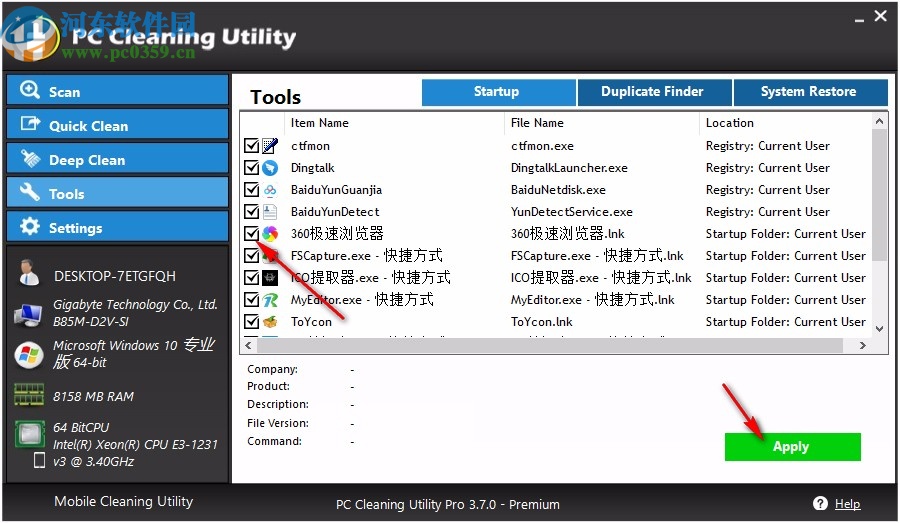Uncheck the BaiduYunDetect checkbox

point(251,212)
